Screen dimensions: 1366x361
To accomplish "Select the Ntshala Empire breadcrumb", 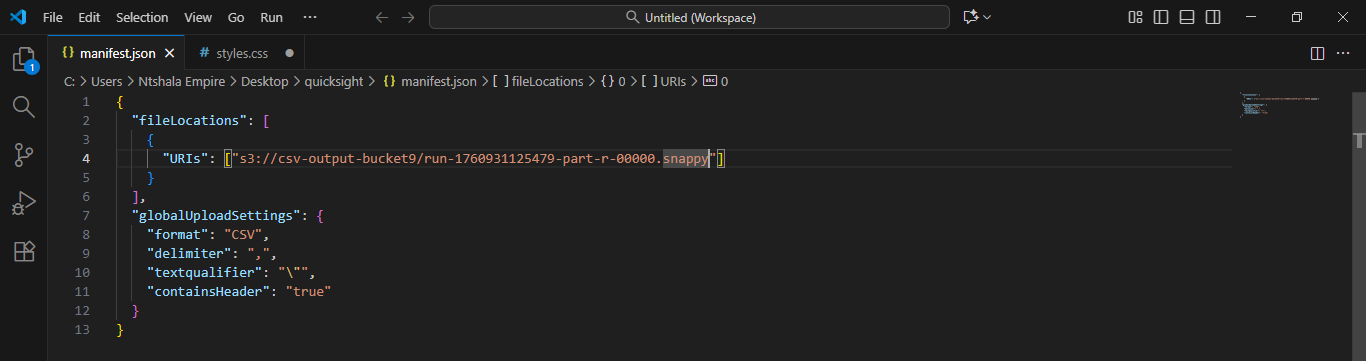I will (x=182, y=82).
